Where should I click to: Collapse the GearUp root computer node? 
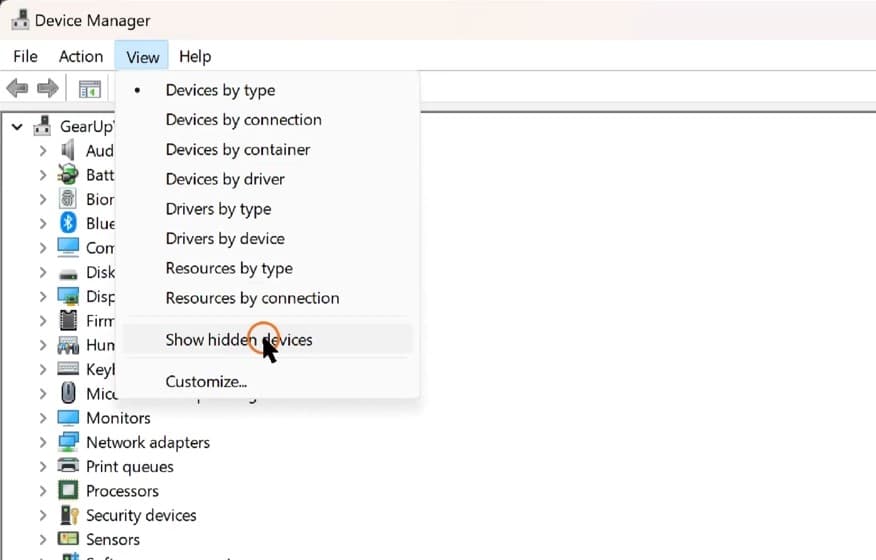18,127
